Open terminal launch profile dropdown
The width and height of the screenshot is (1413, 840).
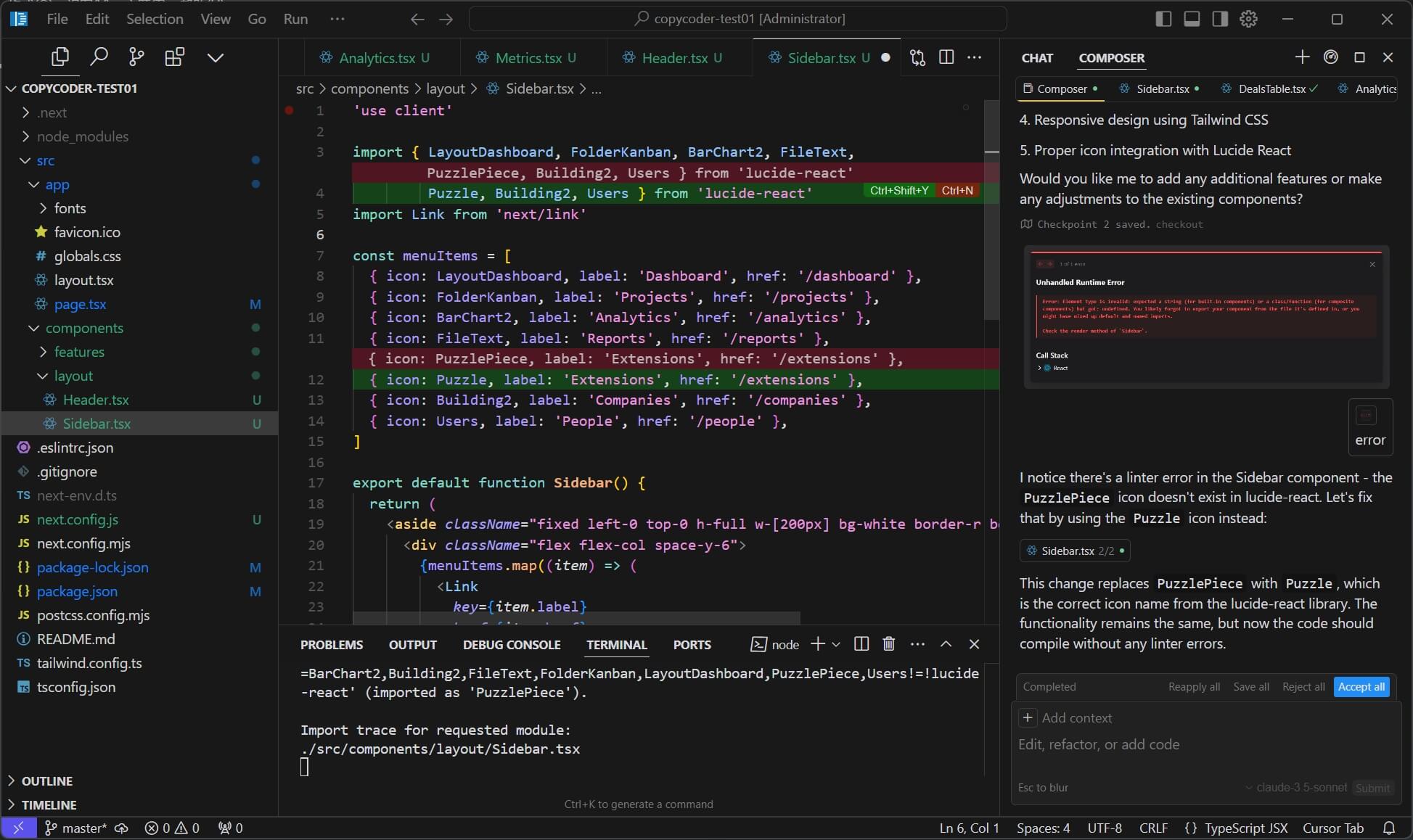pyautogui.click(x=836, y=644)
